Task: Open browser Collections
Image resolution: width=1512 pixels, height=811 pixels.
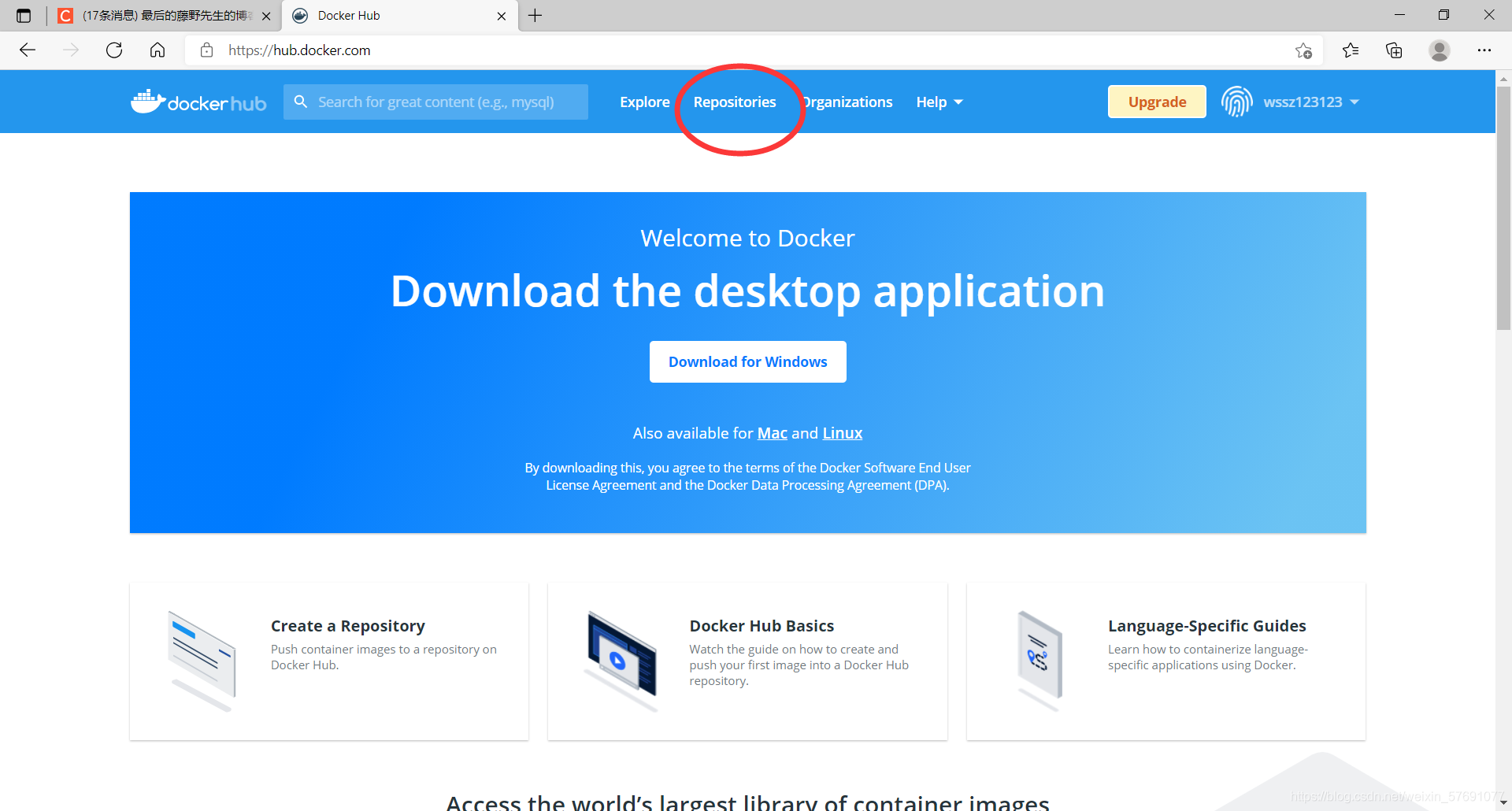Action: [x=1394, y=50]
